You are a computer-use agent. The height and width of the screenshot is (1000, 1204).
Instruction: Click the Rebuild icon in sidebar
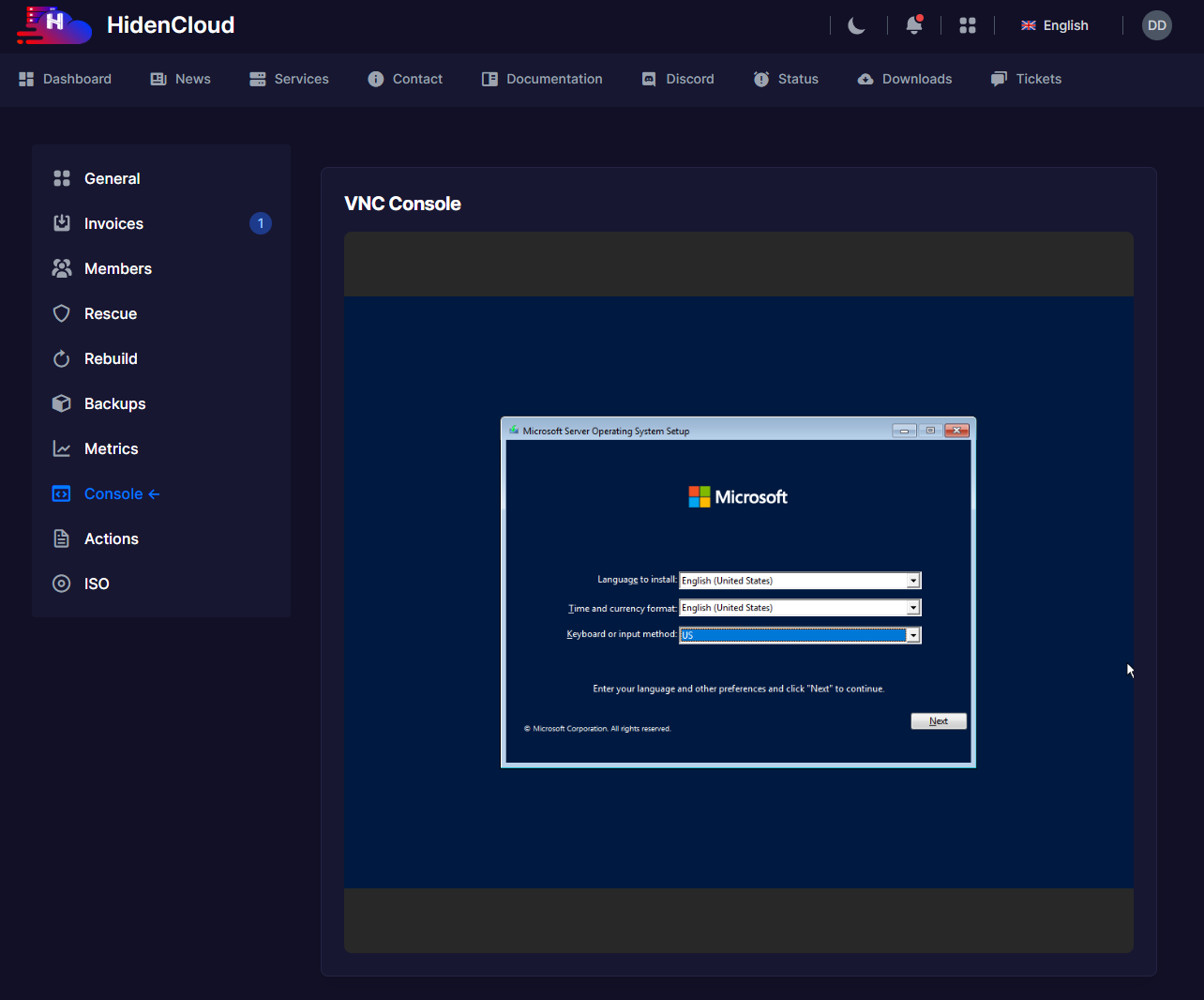coord(62,358)
